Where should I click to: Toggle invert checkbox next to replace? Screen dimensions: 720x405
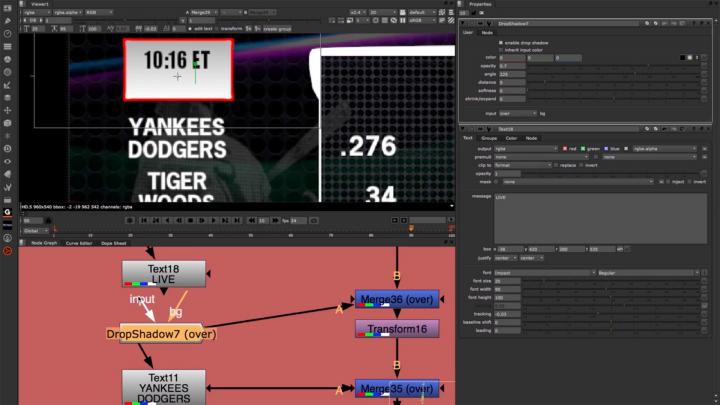click(x=581, y=165)
